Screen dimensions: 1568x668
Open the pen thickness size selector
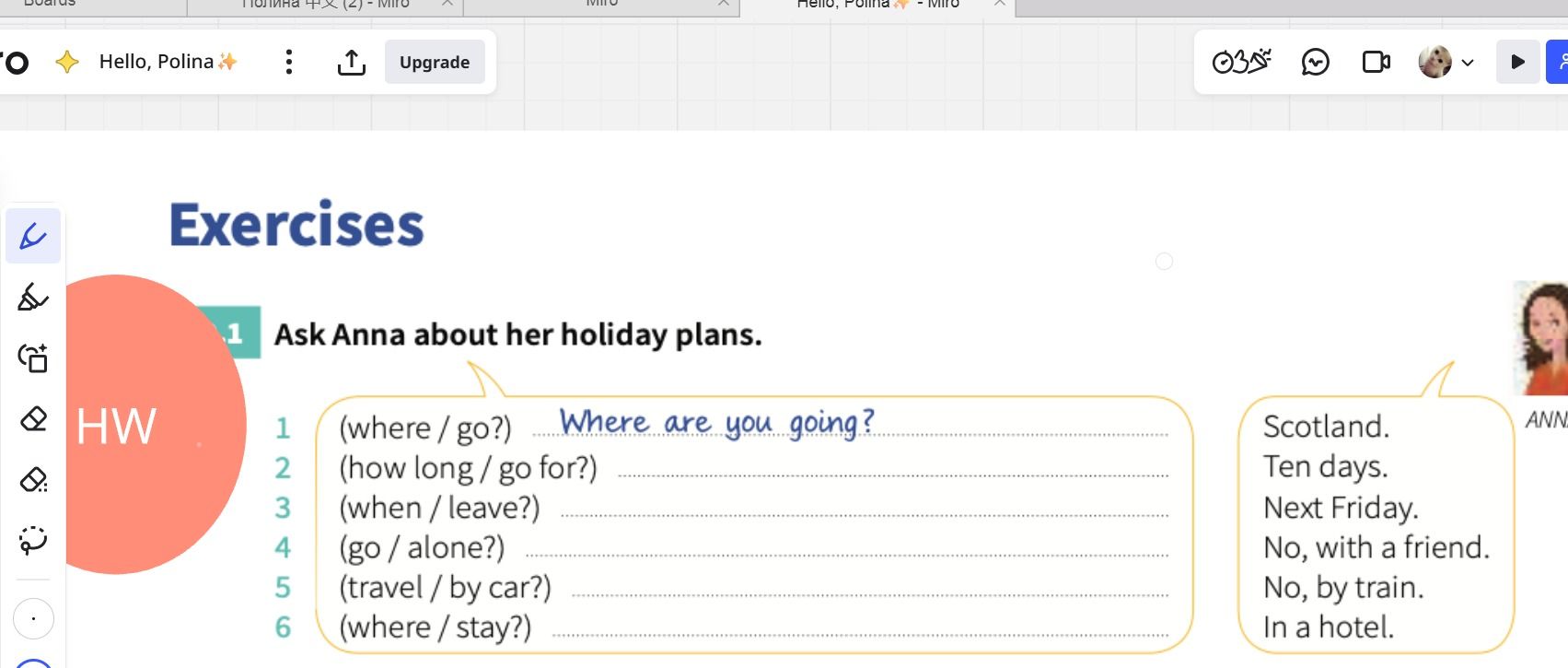click(x=33, y=619)
